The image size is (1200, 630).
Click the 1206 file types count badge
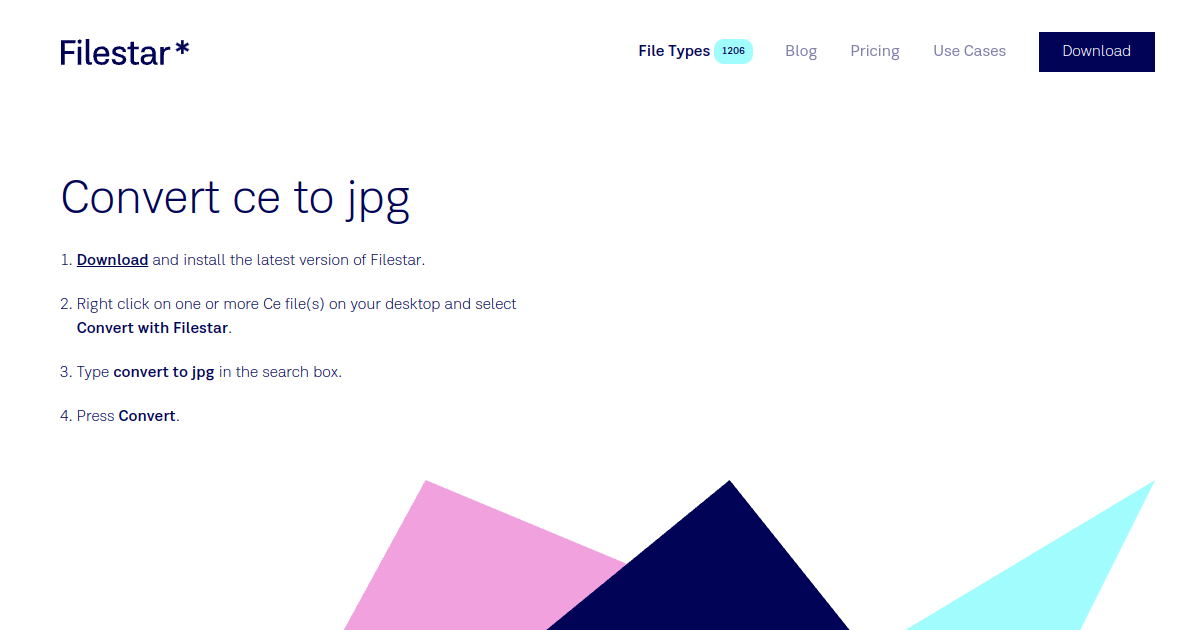click(733, 51)
